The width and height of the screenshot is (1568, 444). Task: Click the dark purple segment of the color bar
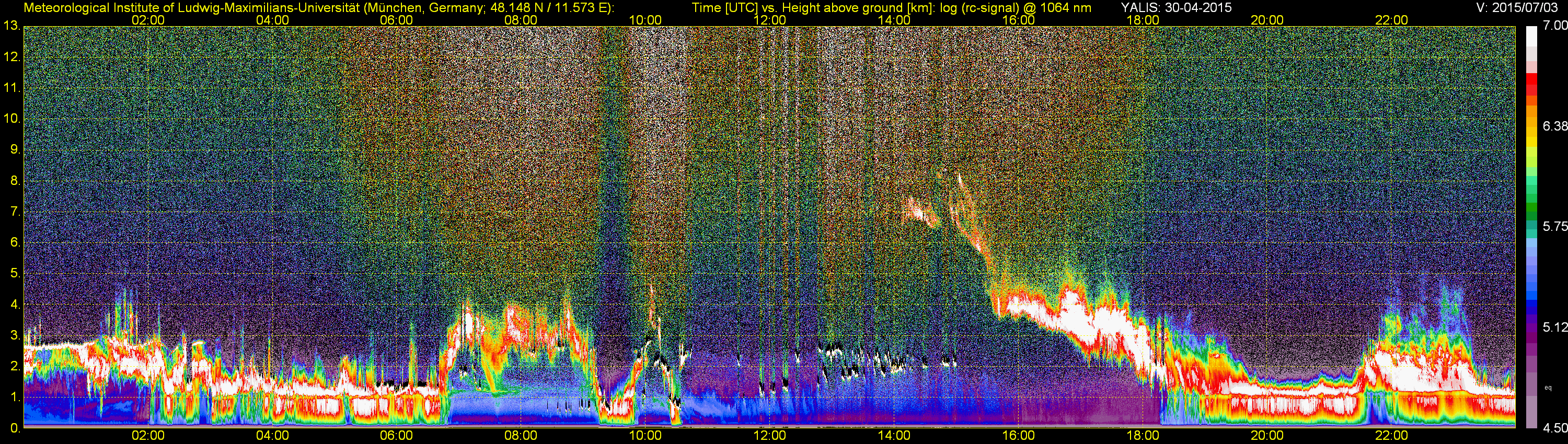point(1531,337)
